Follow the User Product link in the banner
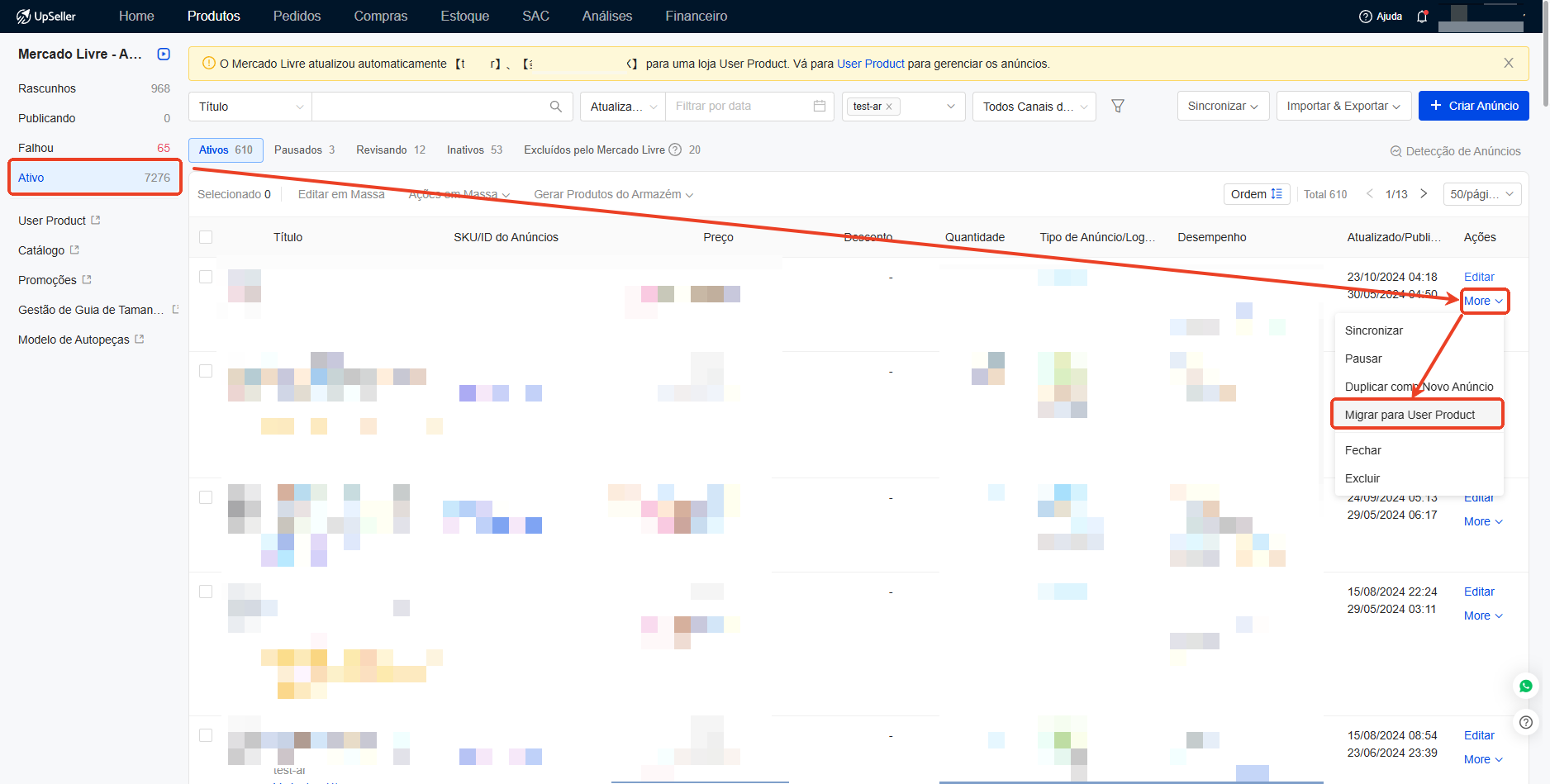Viewport: 1550px width, 784px height. coord(871,64)
